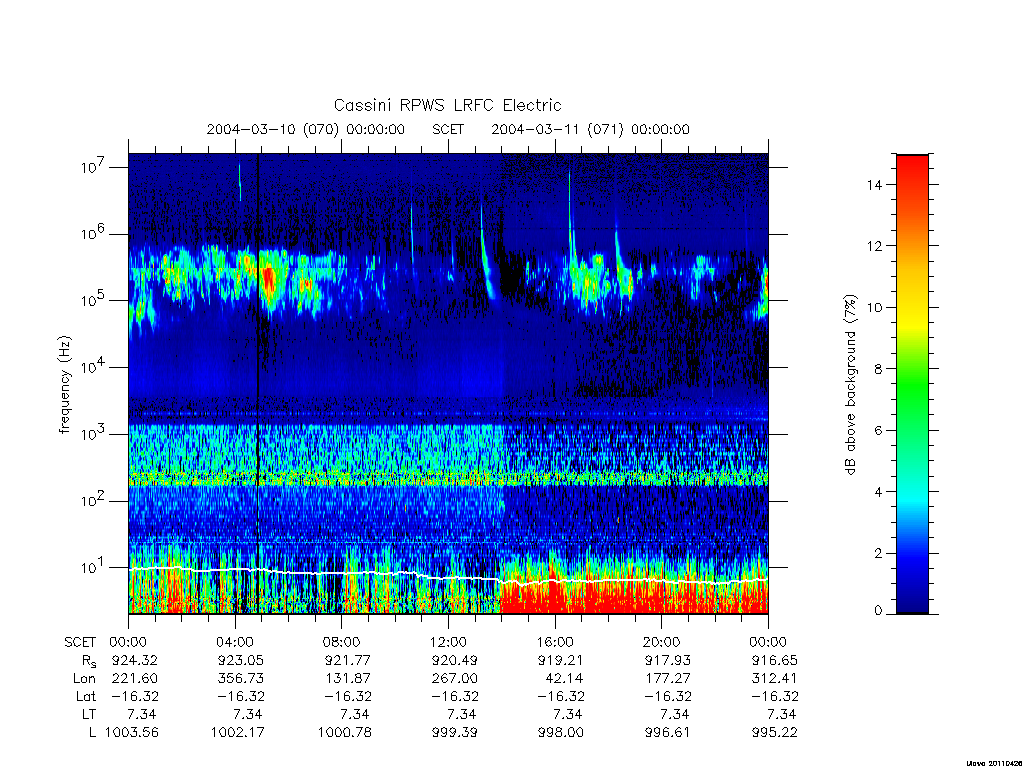Click the red intense emission spot near 05:00
Image resolution: width=1024 pixels, height=768 pixels.
[x=268, y=279]
